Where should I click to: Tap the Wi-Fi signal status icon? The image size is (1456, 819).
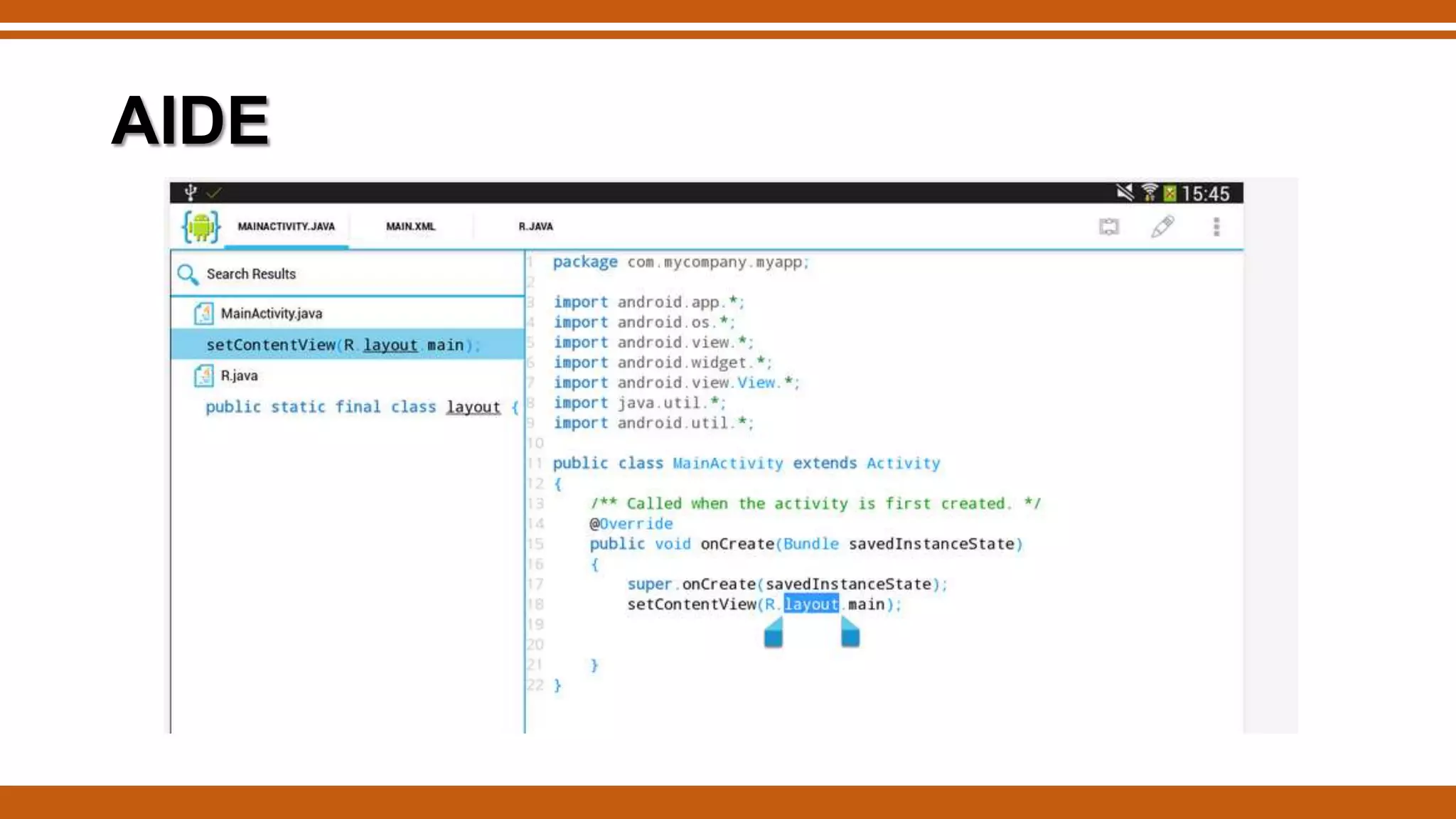click(x=1149, y=193)
